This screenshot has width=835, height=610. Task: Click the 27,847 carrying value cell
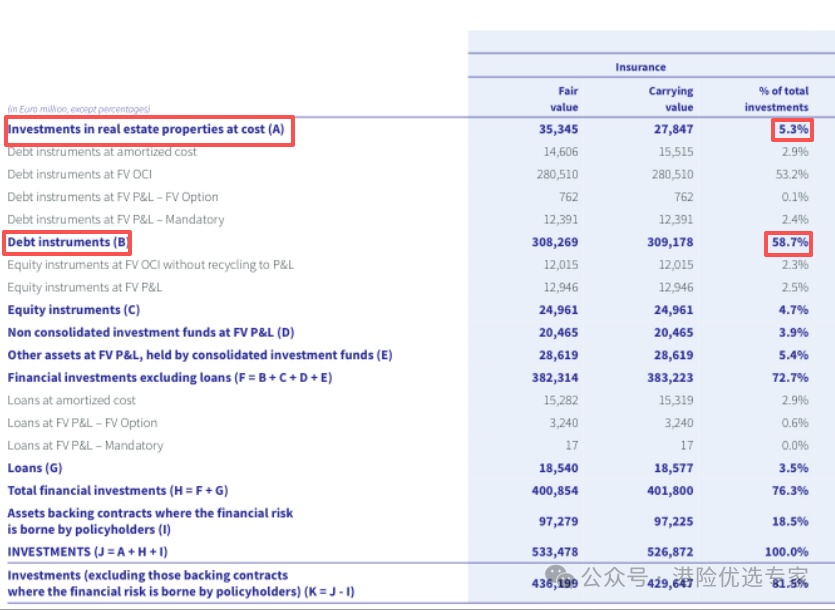pos(674,129)
